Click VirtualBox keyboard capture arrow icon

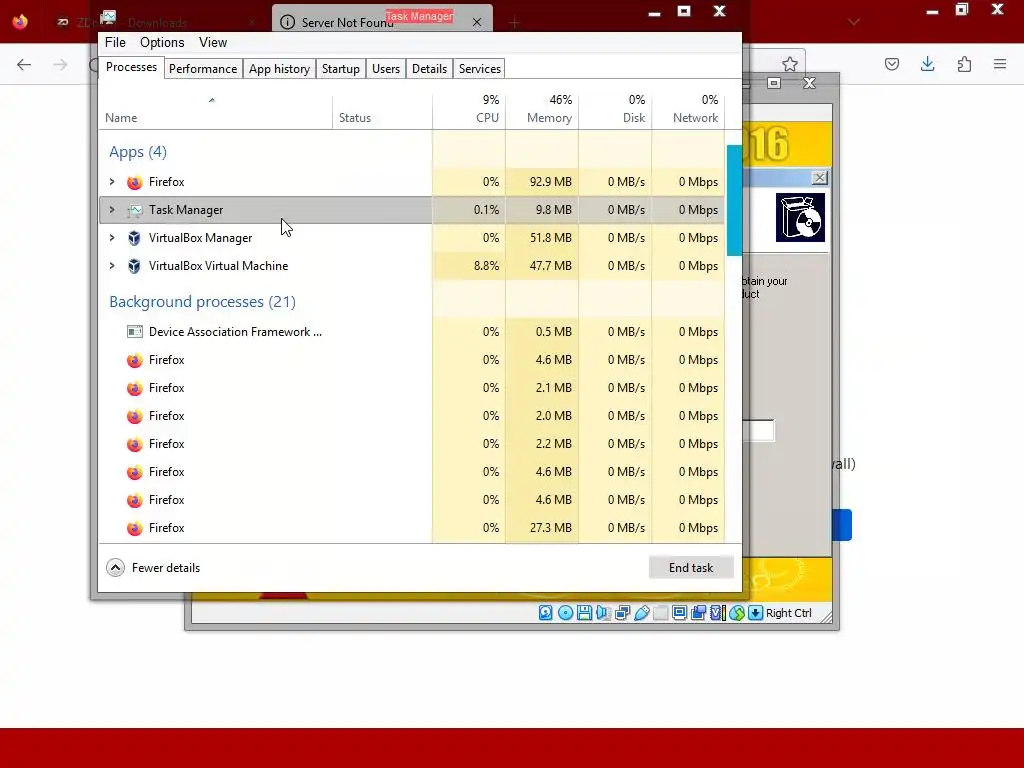tap(756, 613)
